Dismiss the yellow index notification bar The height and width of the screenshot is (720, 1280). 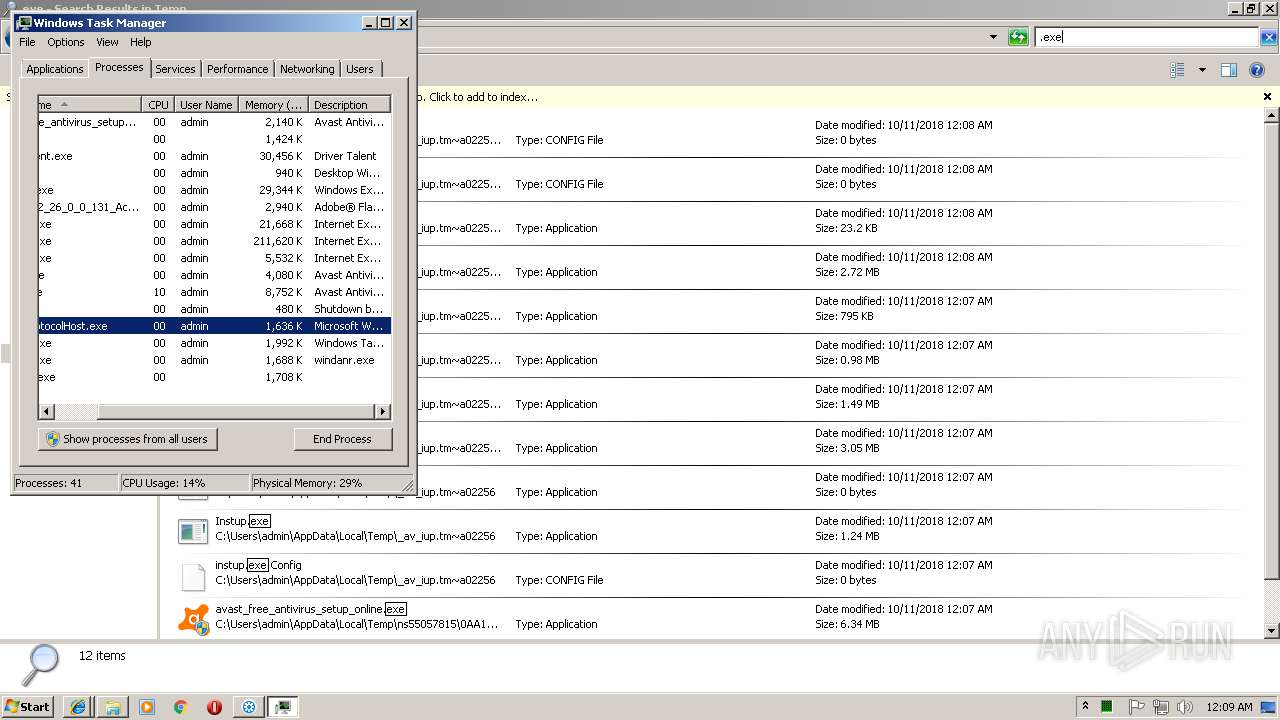click(x=1267, y=97)
